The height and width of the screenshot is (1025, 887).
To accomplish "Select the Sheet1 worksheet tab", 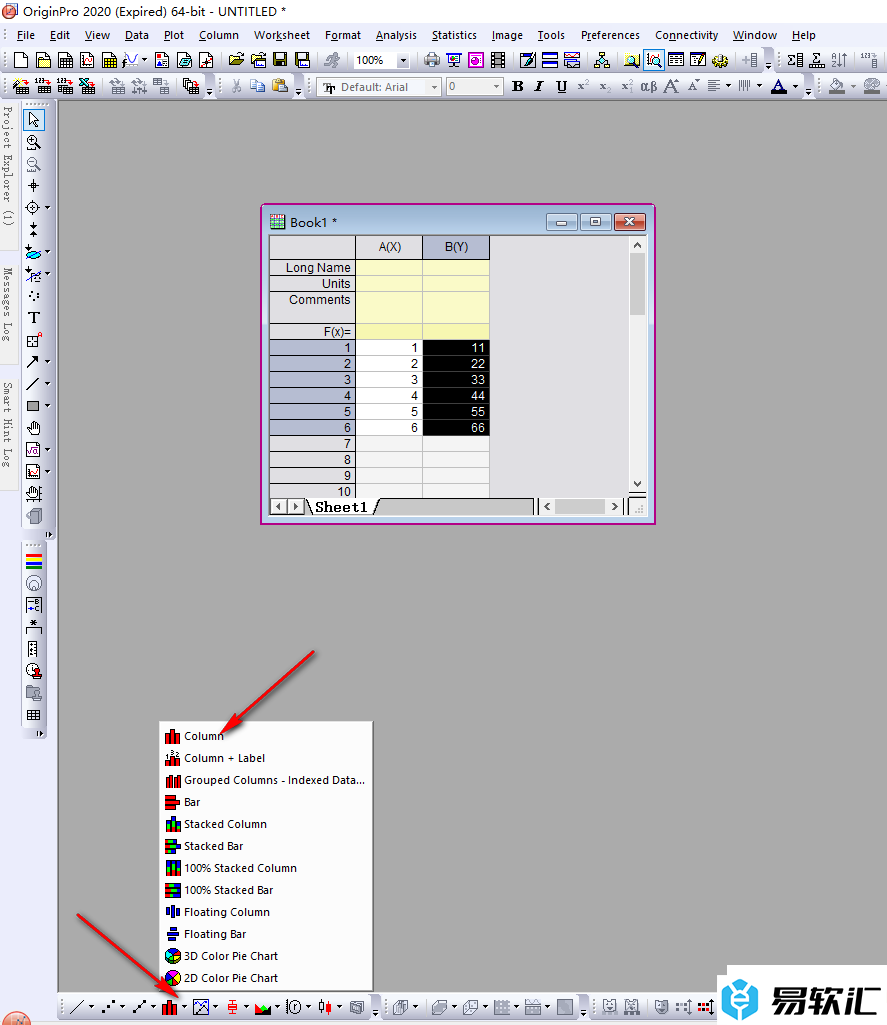I will point(341,507).
